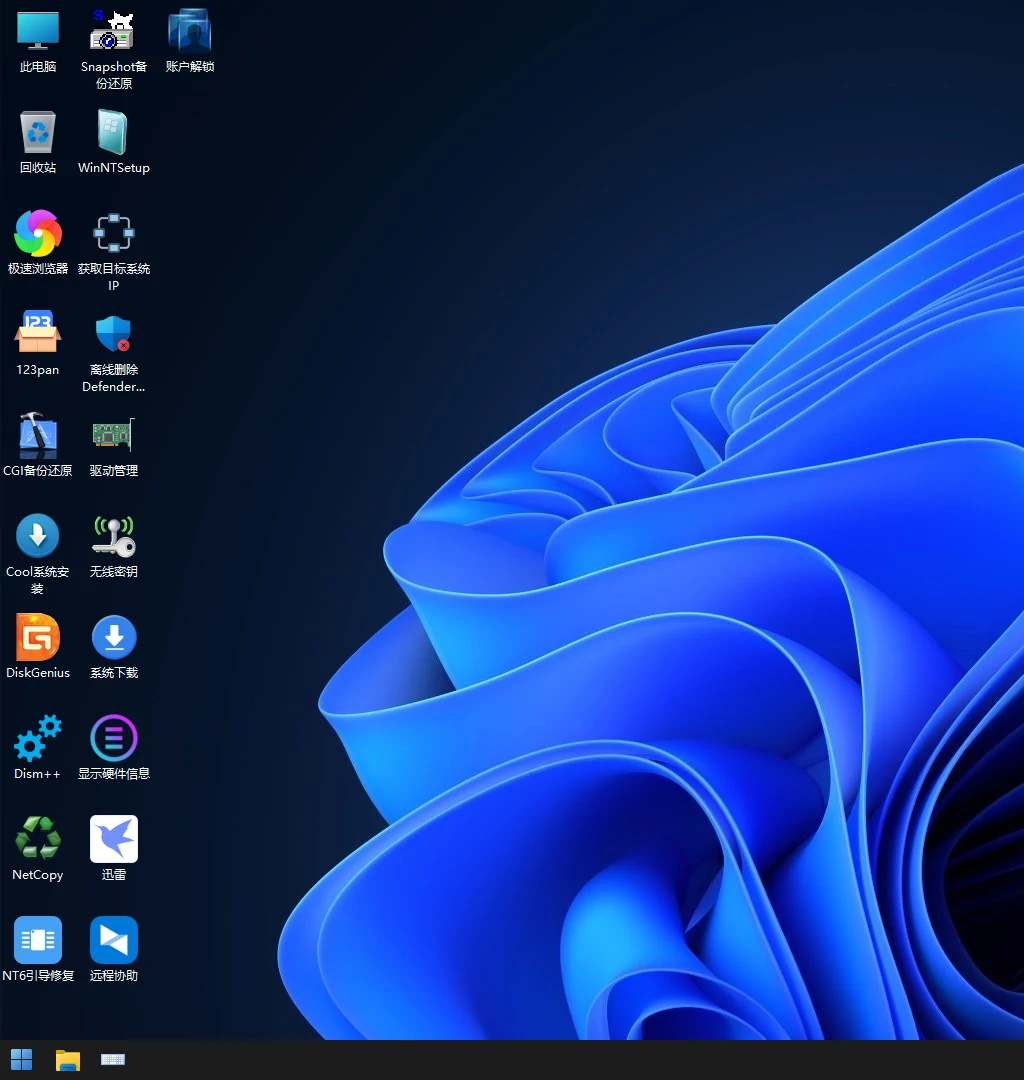This screenshot has height=1080, width=1024.
Task: Select the 无线密钥 wireless key icon
Action: [x=113, y=537]
